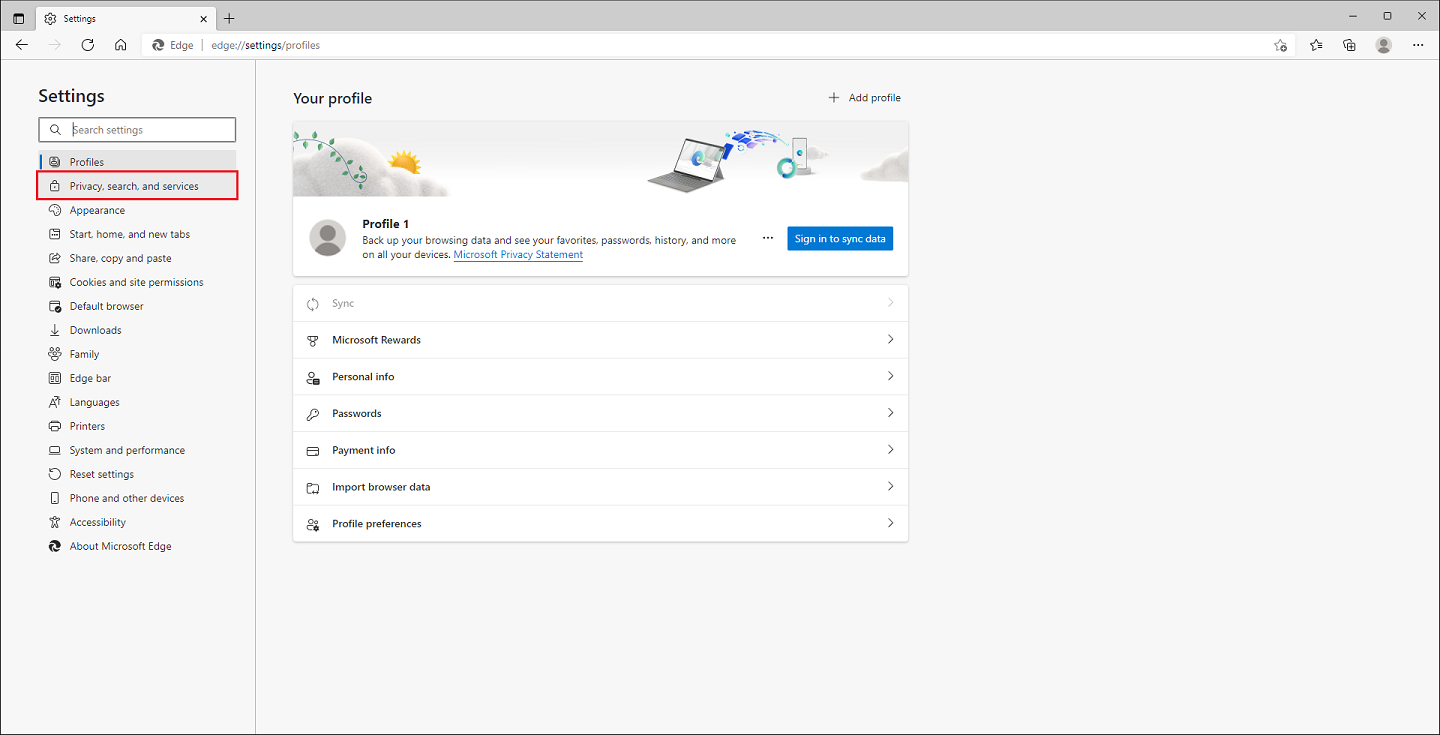This screenshot has height=735, width=1440.
Task: Open Downloads settings
Action: coord(137,330)
